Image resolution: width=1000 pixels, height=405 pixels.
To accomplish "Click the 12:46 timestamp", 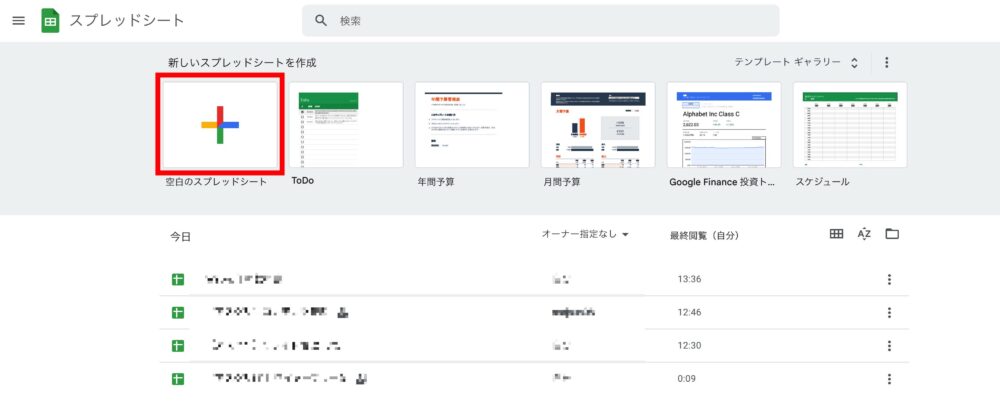I will click(689, 313).
